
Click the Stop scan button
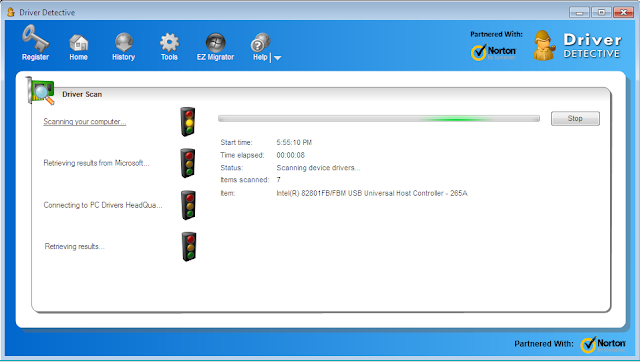pyautogui.click(x=575, y=118)
